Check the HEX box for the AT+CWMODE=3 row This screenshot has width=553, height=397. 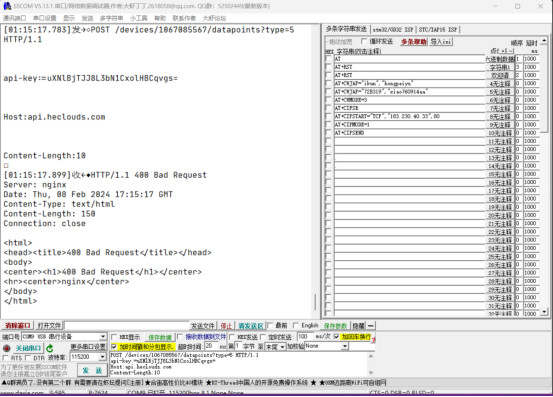328,100
